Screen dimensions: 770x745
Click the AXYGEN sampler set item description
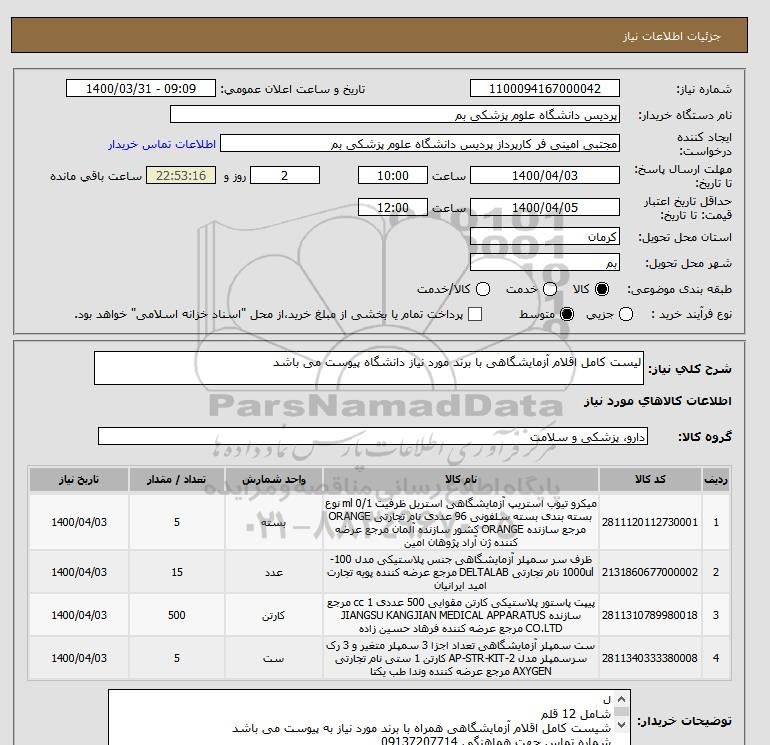461,658
